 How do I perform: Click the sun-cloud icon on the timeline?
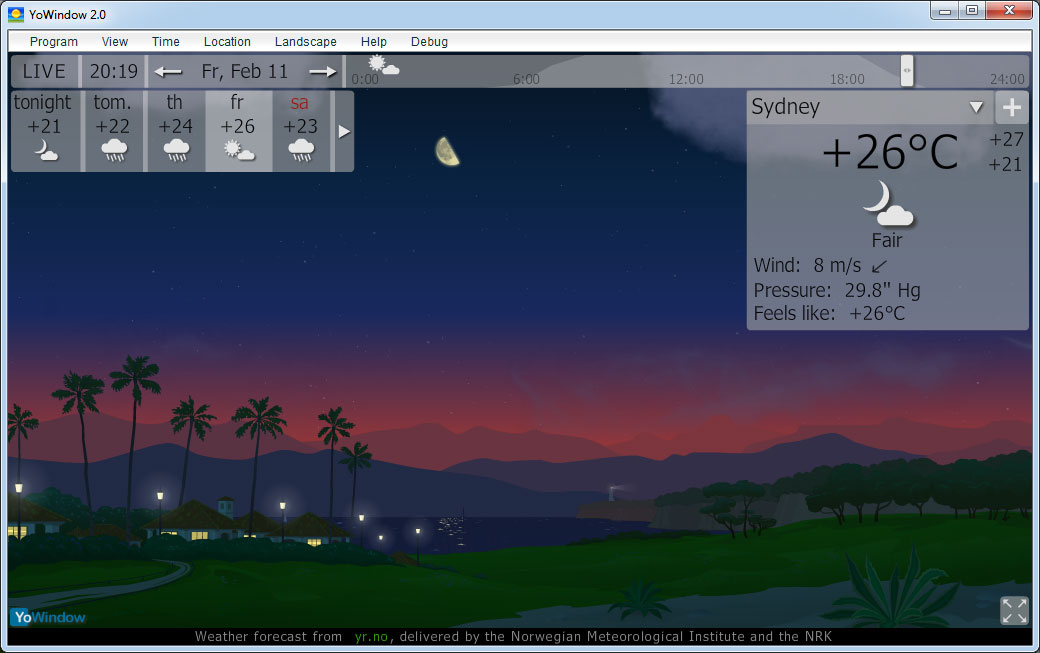(383, 66)
